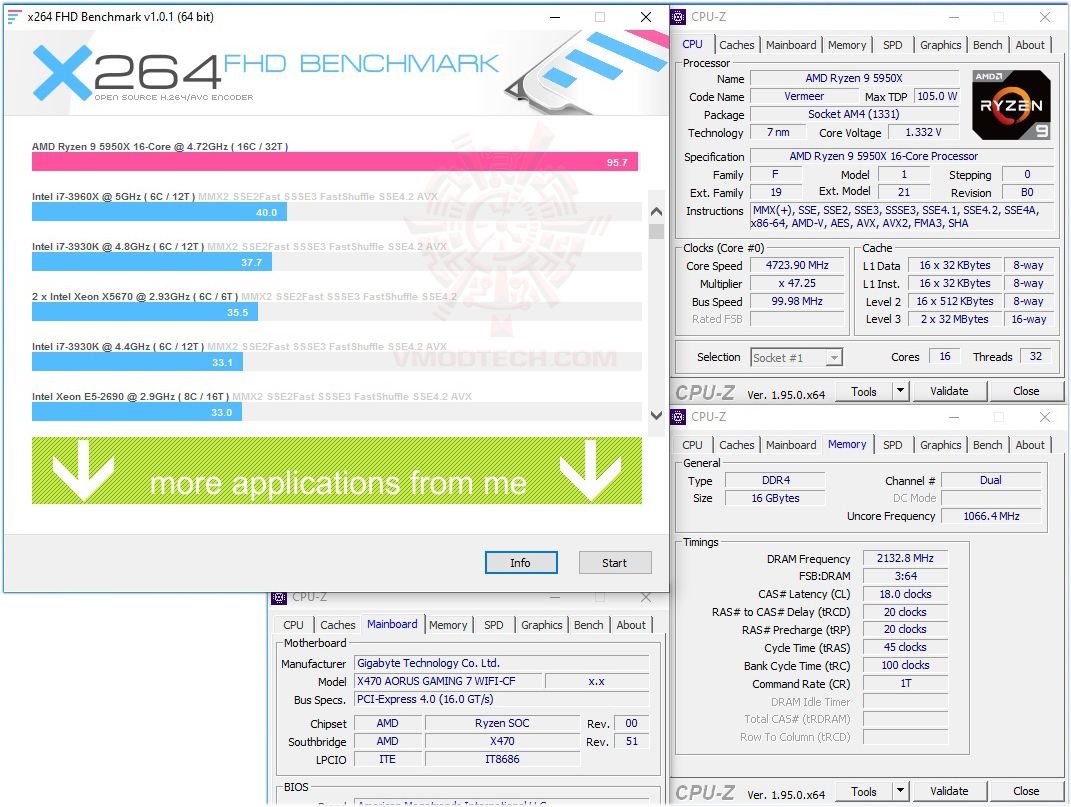Click the X264 logo in the benchmark header

(x=128, y=72)
